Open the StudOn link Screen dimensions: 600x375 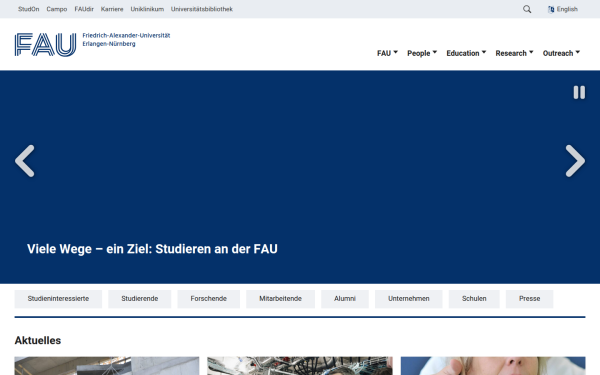29,9
